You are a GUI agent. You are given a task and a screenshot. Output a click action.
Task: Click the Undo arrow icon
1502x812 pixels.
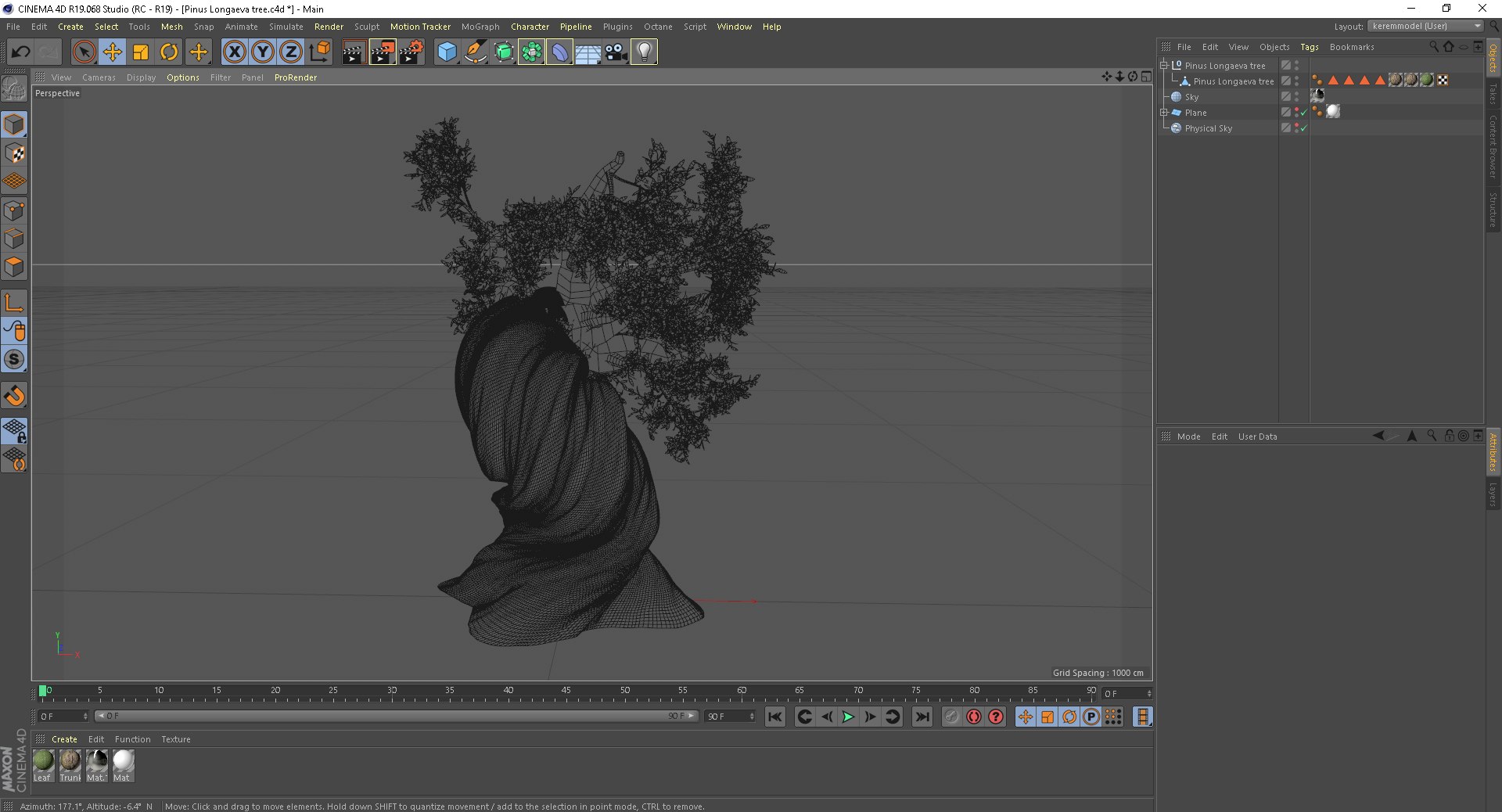[20, 52]
